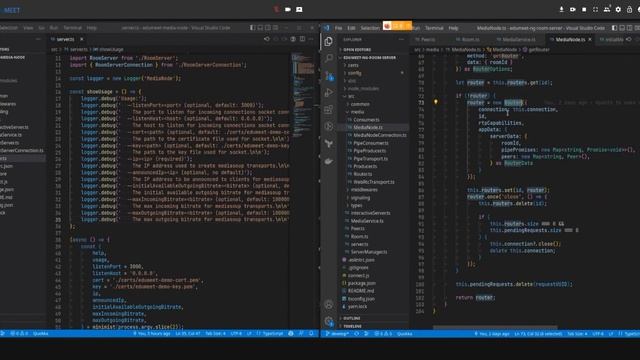Close the MediaNode.ts tab
Viewport: 640px width, 360px height.
click(590, 40)
